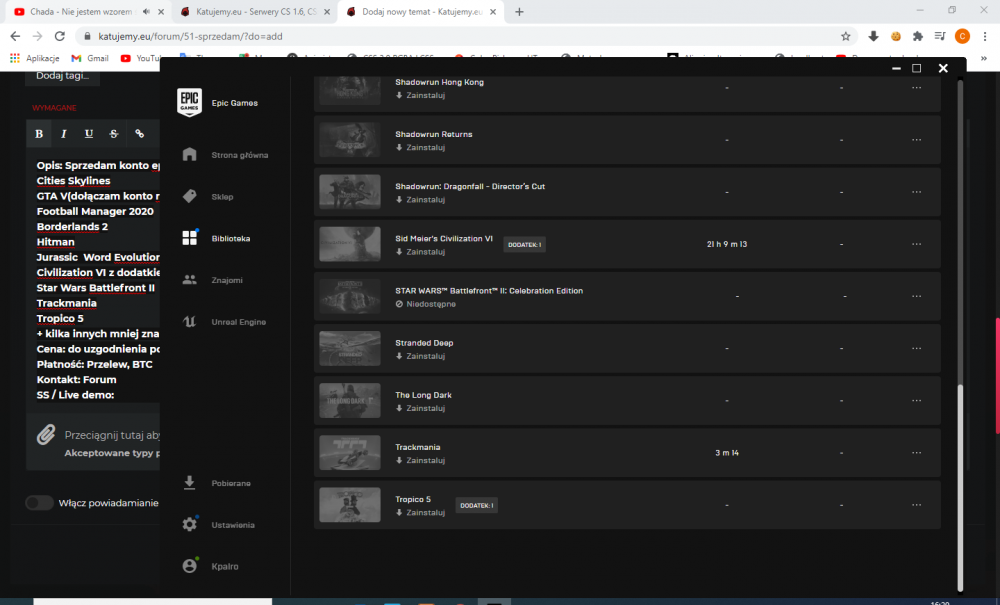Click the Niedostępne status under STAR WARS
The height and width of the screenshot is (605, 1000).
tap(425, 304)
